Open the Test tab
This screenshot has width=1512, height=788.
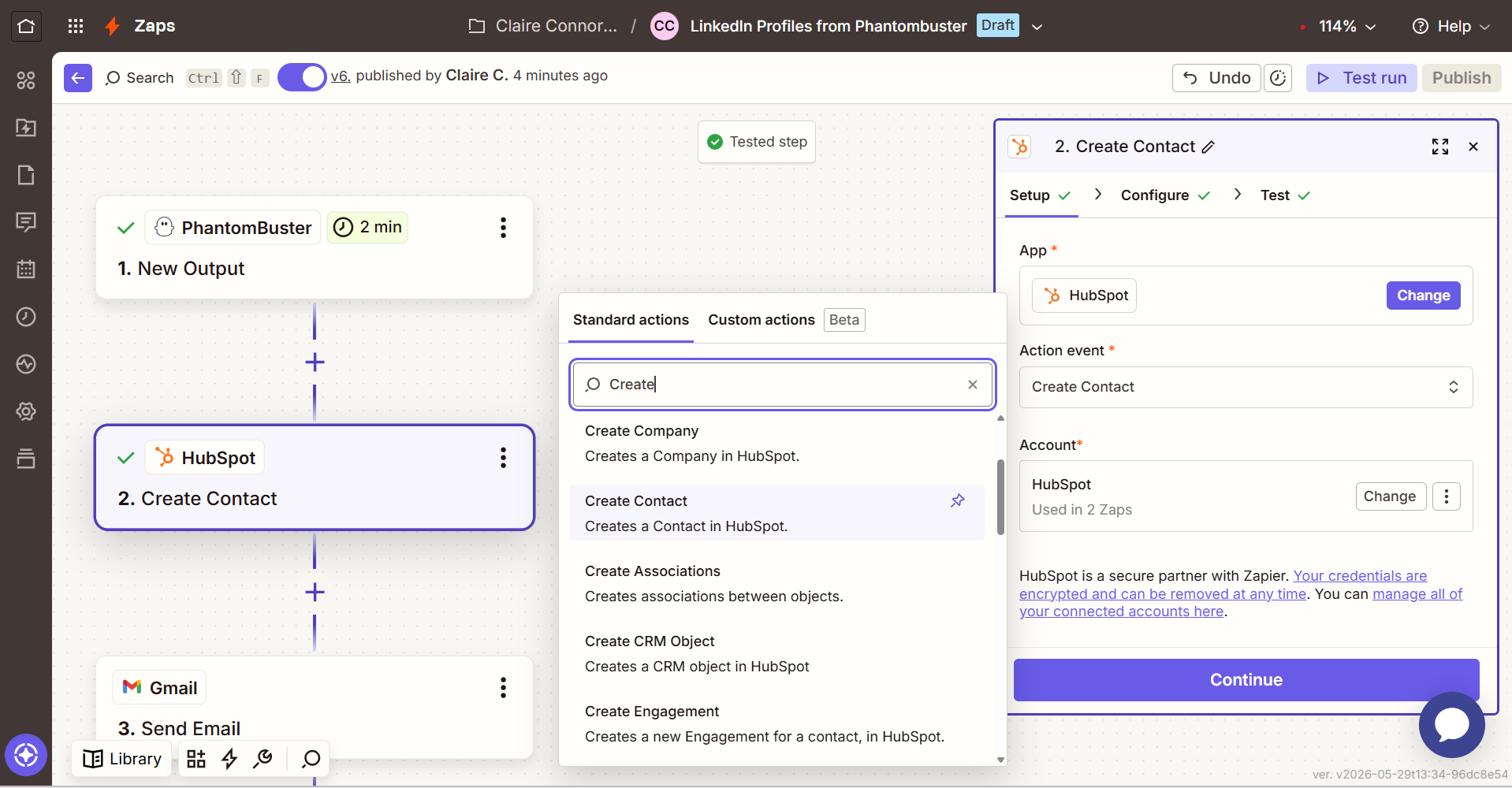[x=1285, y=195]
